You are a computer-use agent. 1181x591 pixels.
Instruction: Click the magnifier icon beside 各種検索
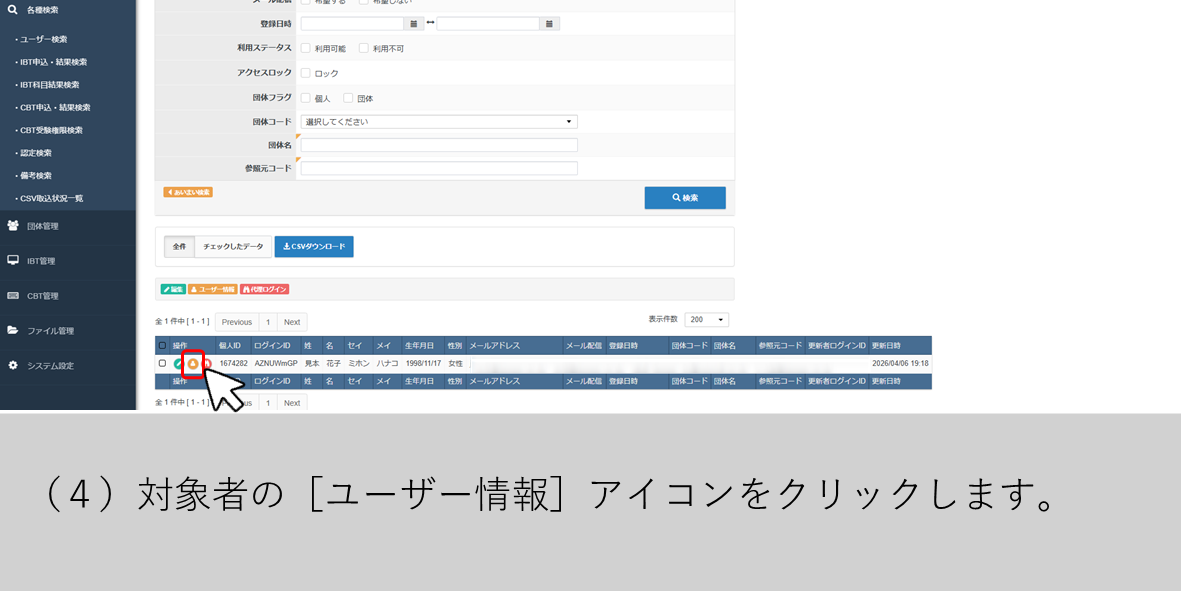coord(12,10)
